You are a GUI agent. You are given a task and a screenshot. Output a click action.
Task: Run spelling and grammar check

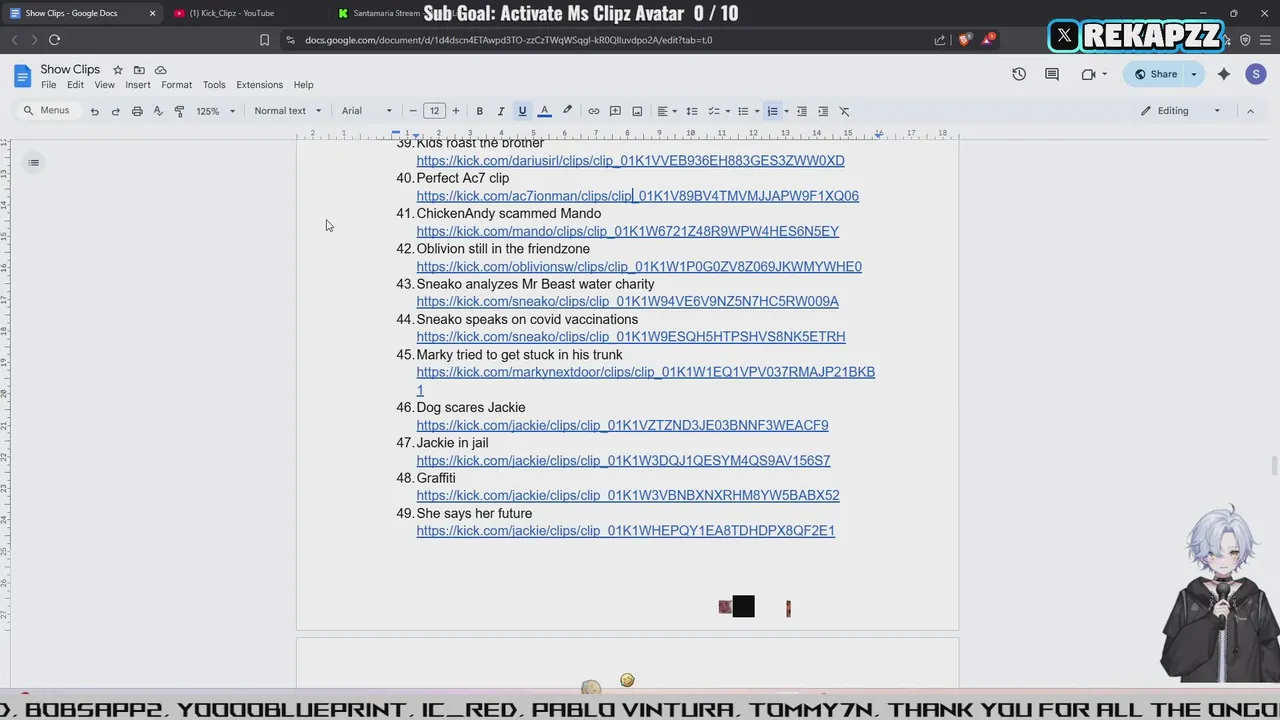point(158,111)
